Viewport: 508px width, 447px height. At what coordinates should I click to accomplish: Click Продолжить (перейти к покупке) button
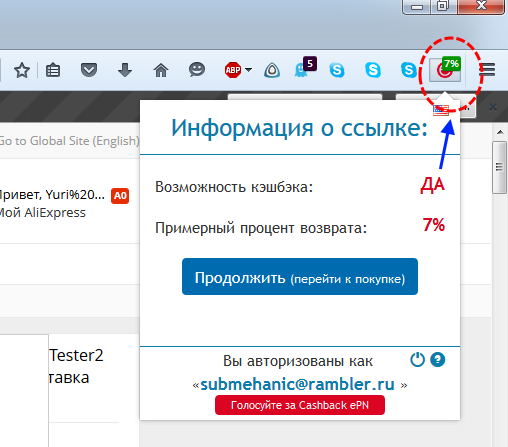point(300,276)
